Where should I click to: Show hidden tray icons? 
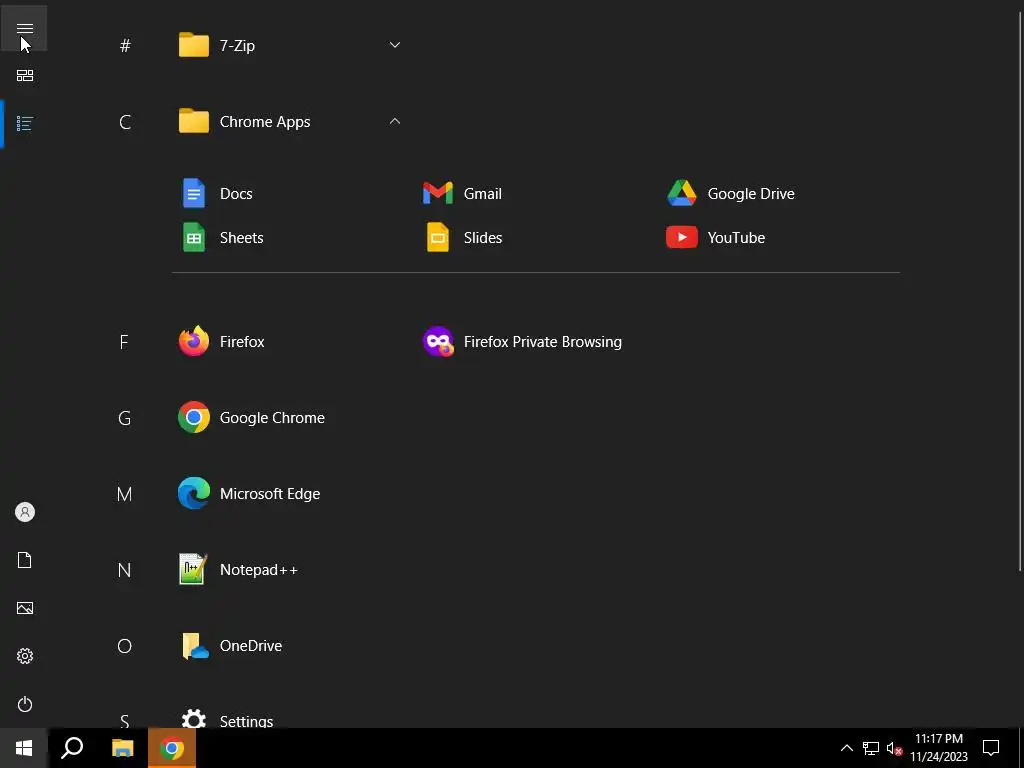tap(846, 748)
